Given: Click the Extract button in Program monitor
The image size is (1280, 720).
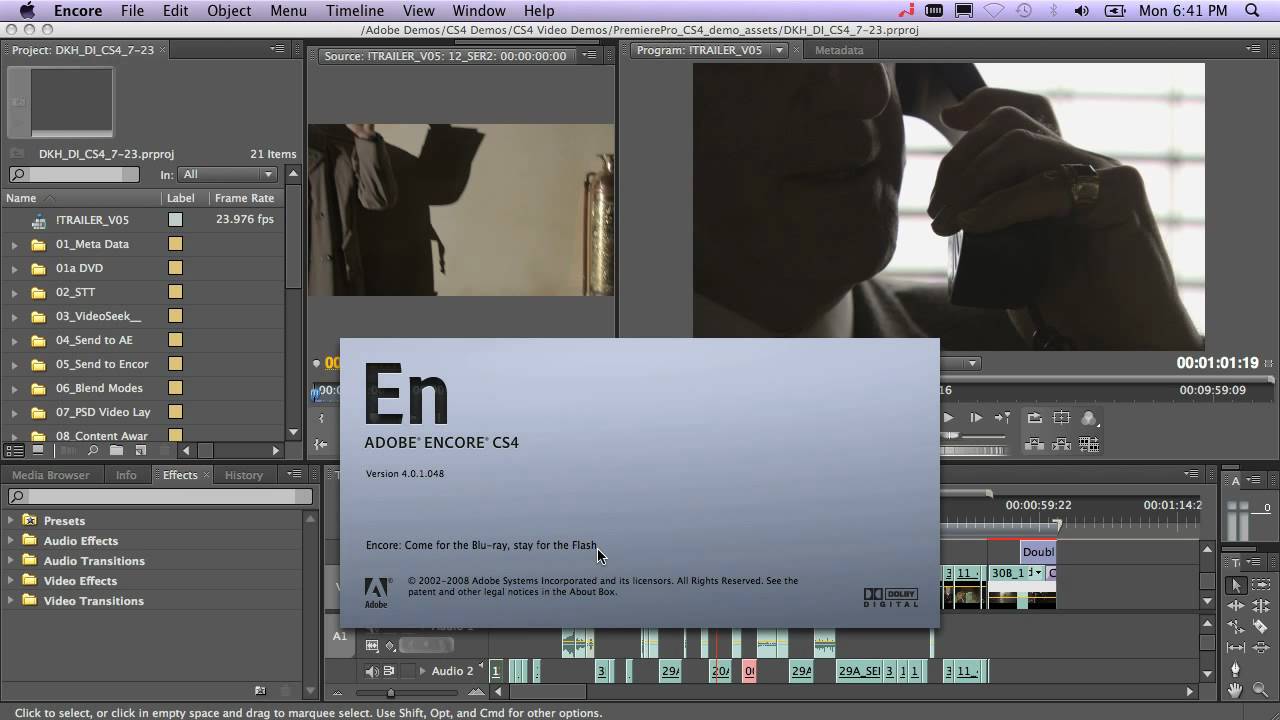Looking at the screenshot, I should 1062,444.
